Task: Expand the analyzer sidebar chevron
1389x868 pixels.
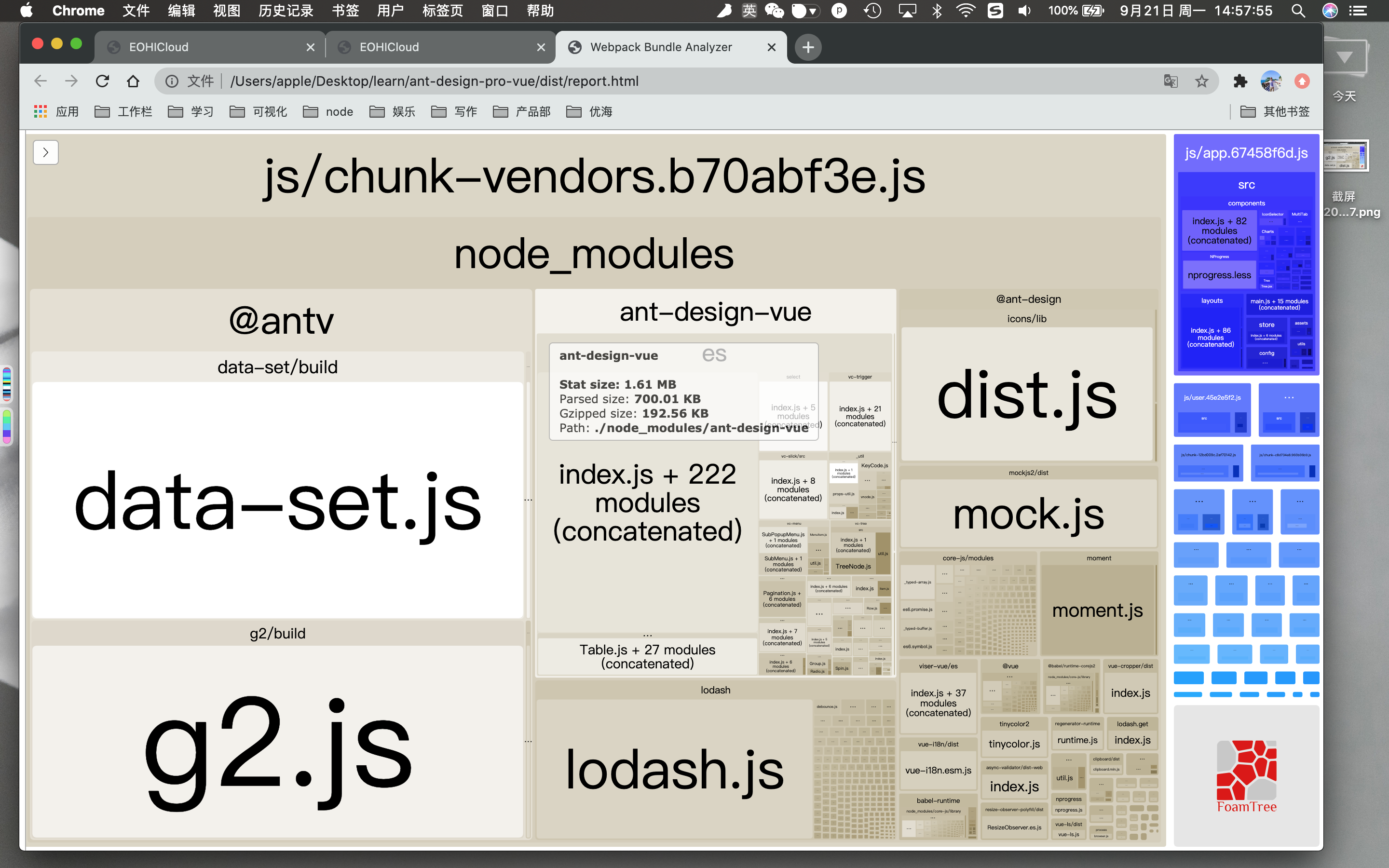Action: pyautogui.click(x=46, y=153)
